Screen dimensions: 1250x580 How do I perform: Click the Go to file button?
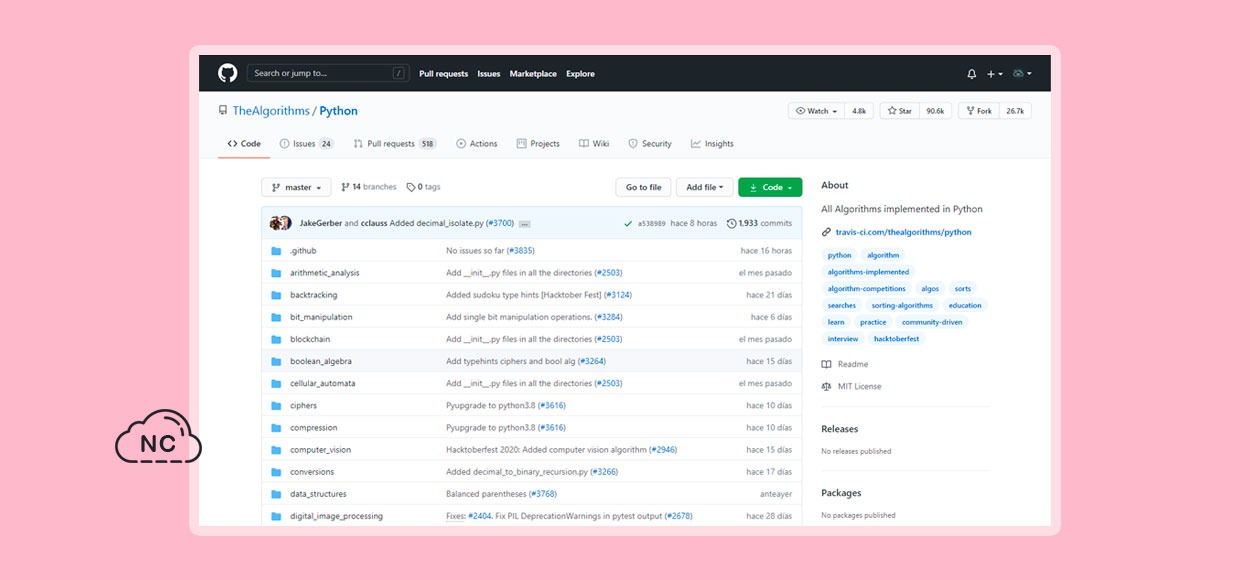pyautogui.click(x=643, y=187)
